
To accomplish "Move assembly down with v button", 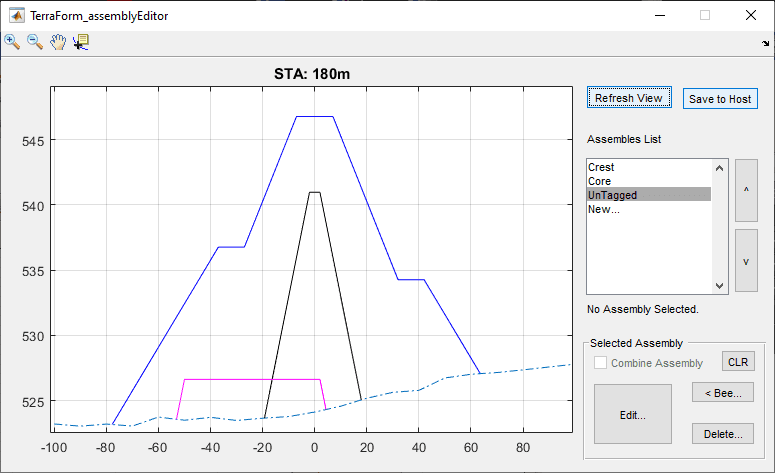I will pyautogui.click(x=746, y=260).
